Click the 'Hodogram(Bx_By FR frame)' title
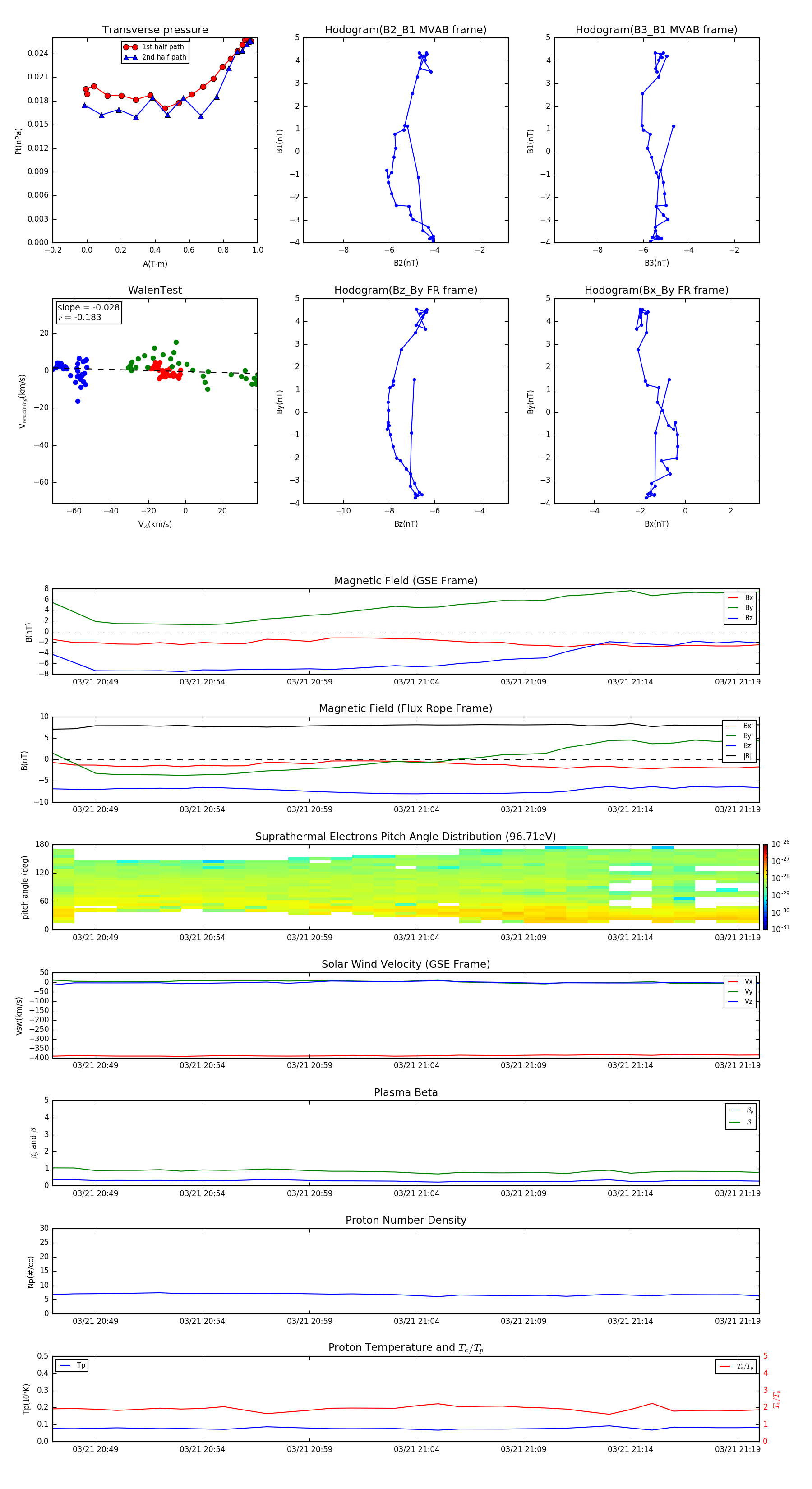The image size is (812, 1489). [656, 290]
